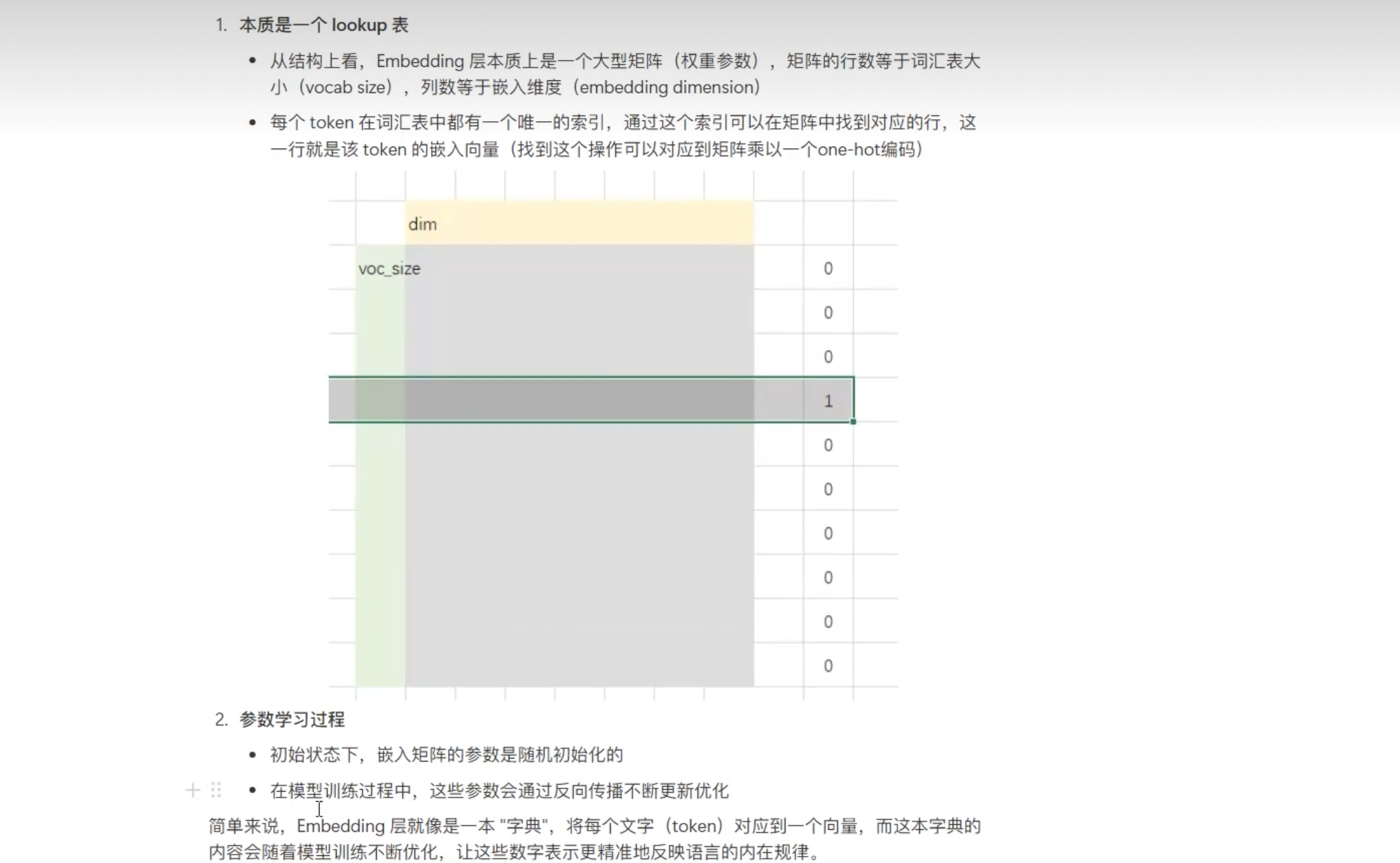Click the heading 参数学习过程
1400x863 pixels.
point(291,720)
